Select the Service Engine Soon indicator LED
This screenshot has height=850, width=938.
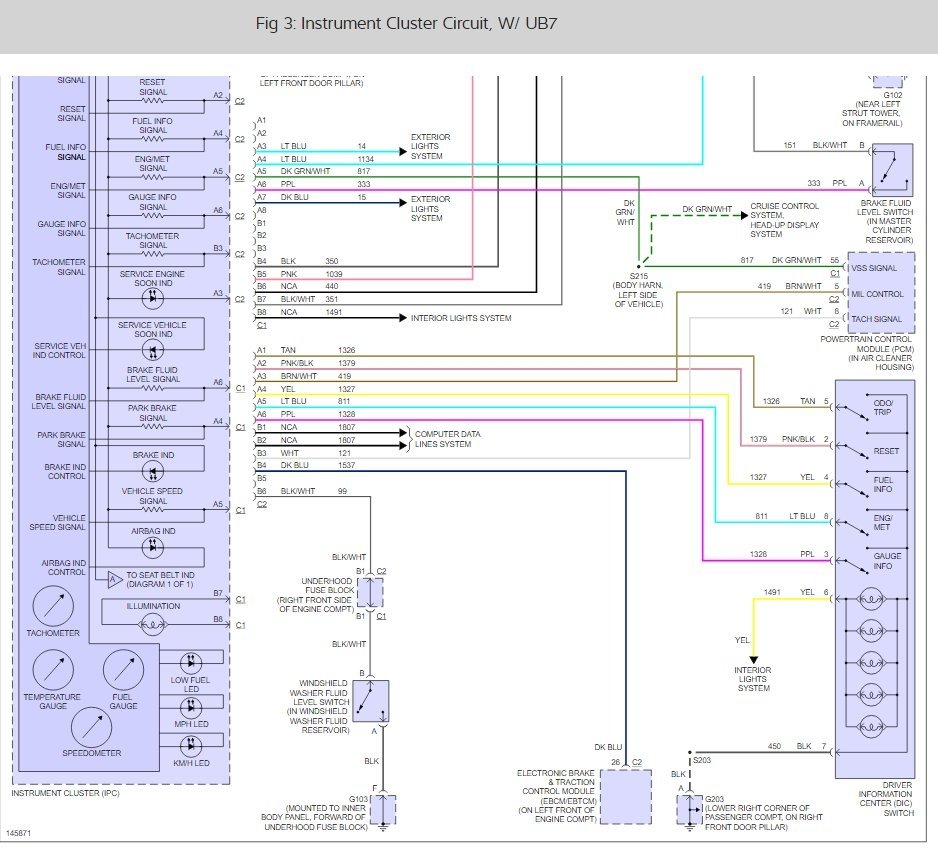coord(153,297)
